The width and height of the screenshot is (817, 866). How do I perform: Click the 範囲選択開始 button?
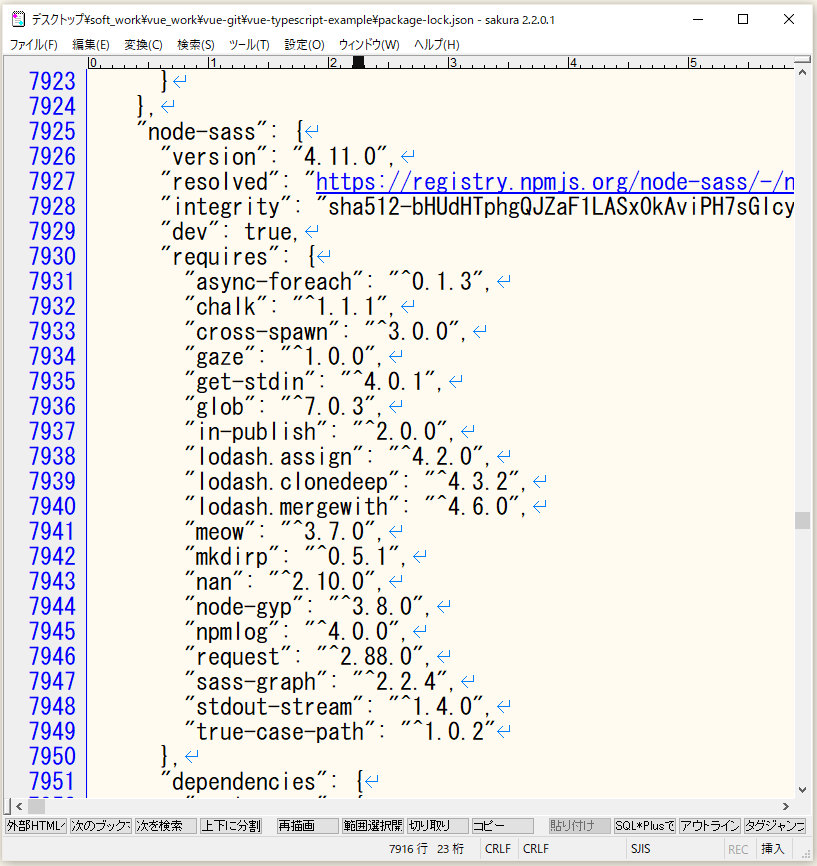click(x=373, y=826)
